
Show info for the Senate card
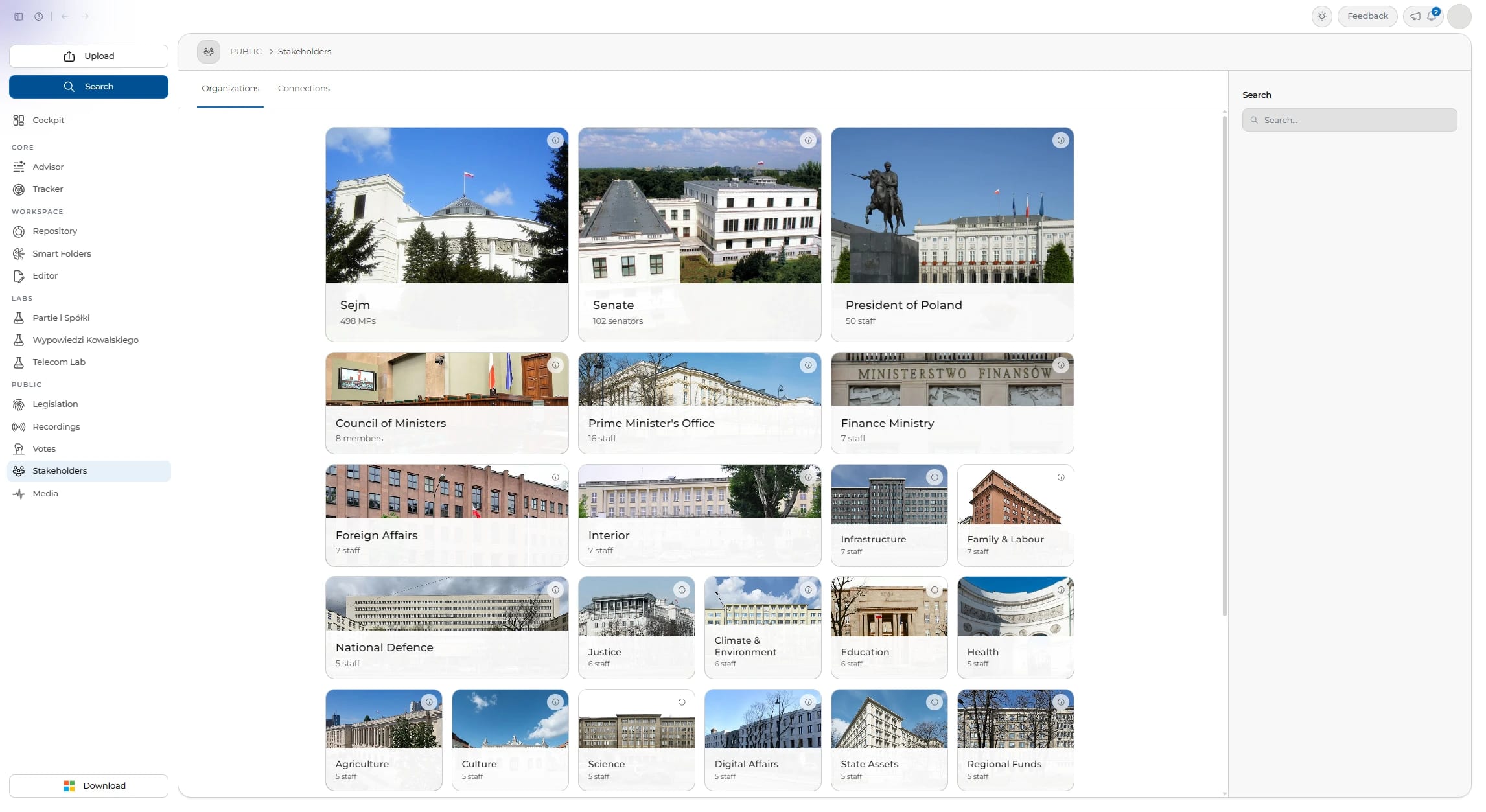tap(808, 140)
